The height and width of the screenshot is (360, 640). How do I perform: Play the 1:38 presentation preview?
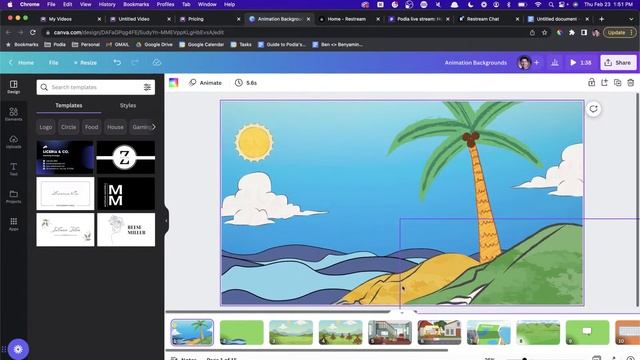[580, 62]
